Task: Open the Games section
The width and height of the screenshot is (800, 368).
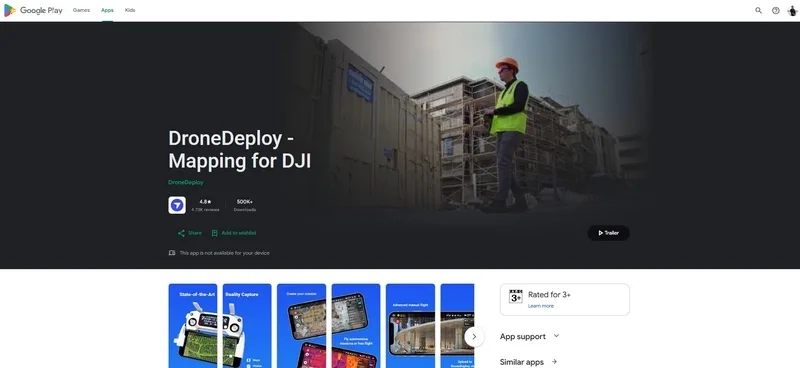Action: [81, 10]
